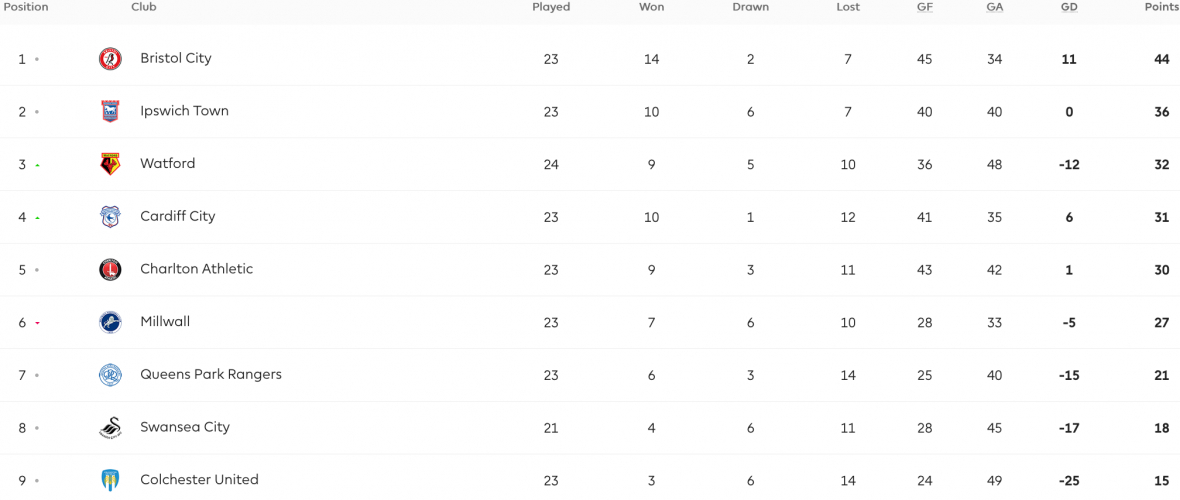Select the Queens Park Rangers crest

(111, 375)
